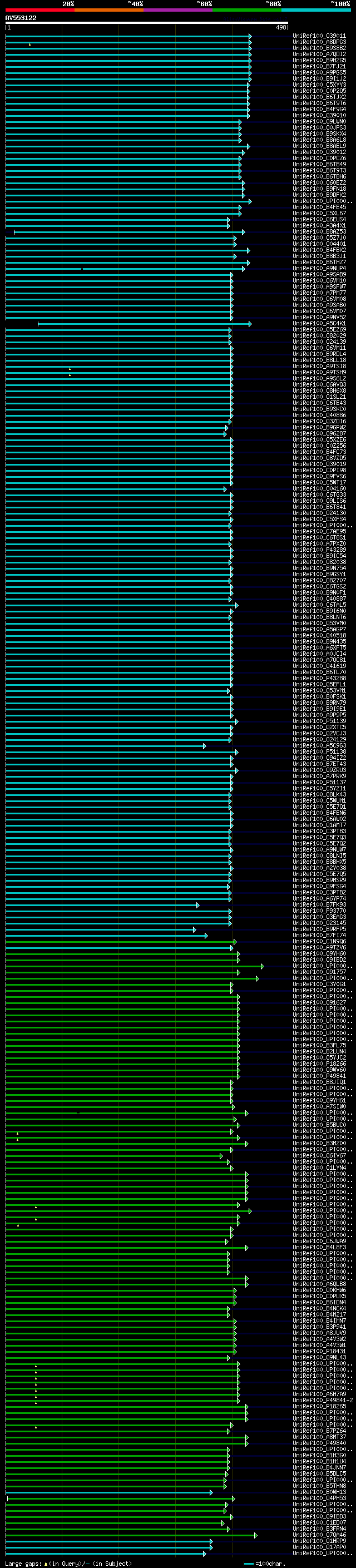
Task: Select the UniRef100_Q9LWN0 label
Action: pyautogui.click(x=319, y=122)
